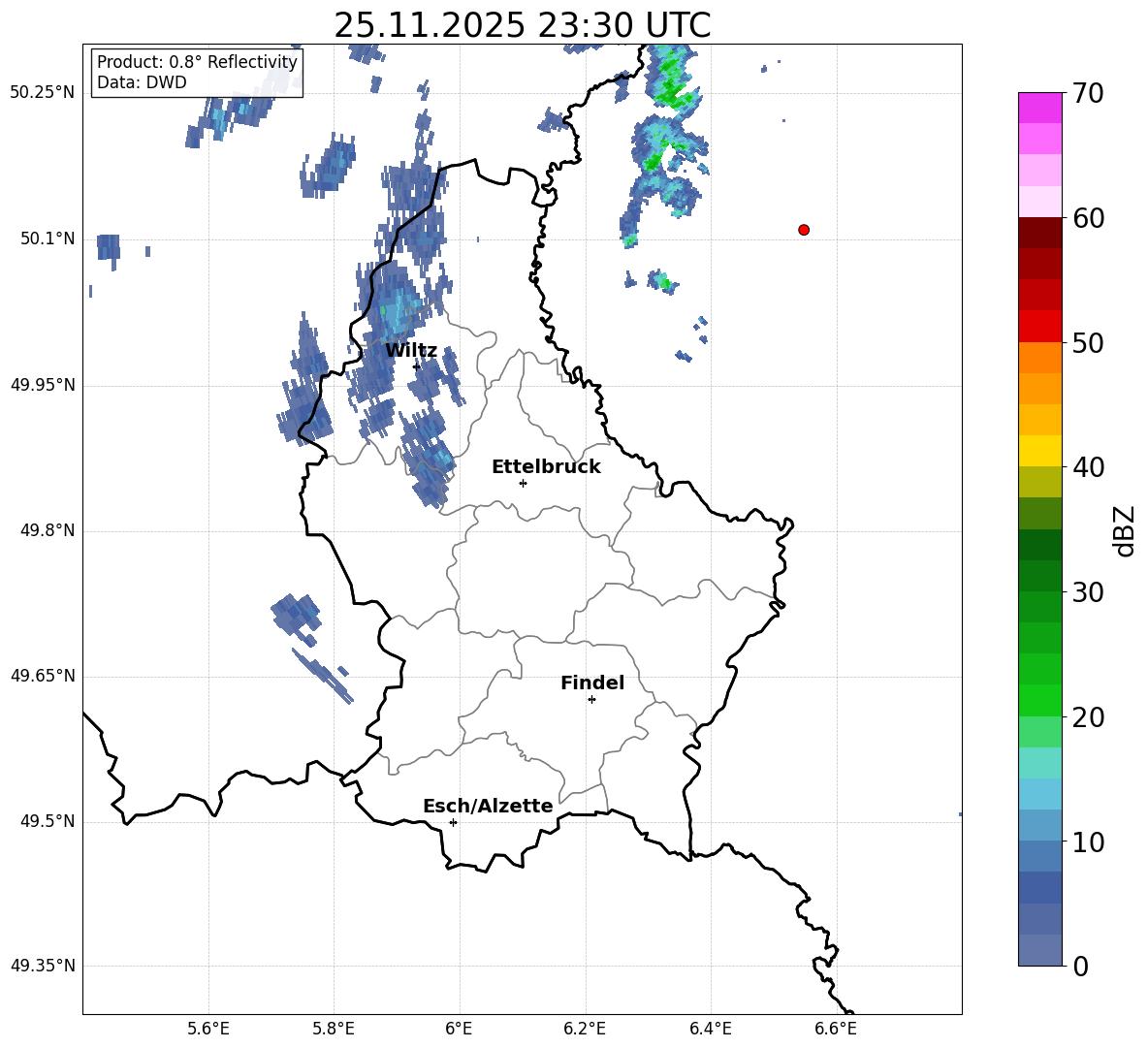This screenshot has width=1148, height=1048.
Task: Click the Product: 0.8° Reflectivity text
Action: click(197, 62)
